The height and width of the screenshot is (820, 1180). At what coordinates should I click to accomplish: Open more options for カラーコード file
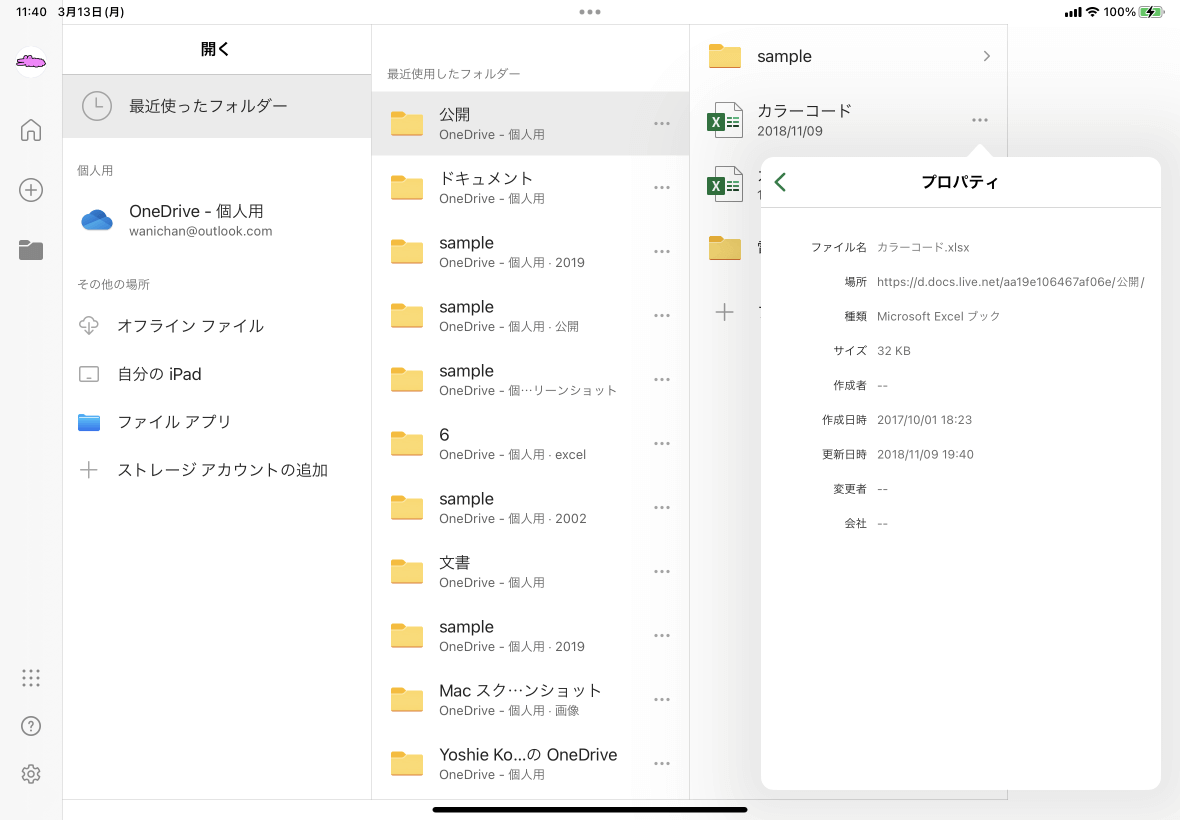coord(979,120)
